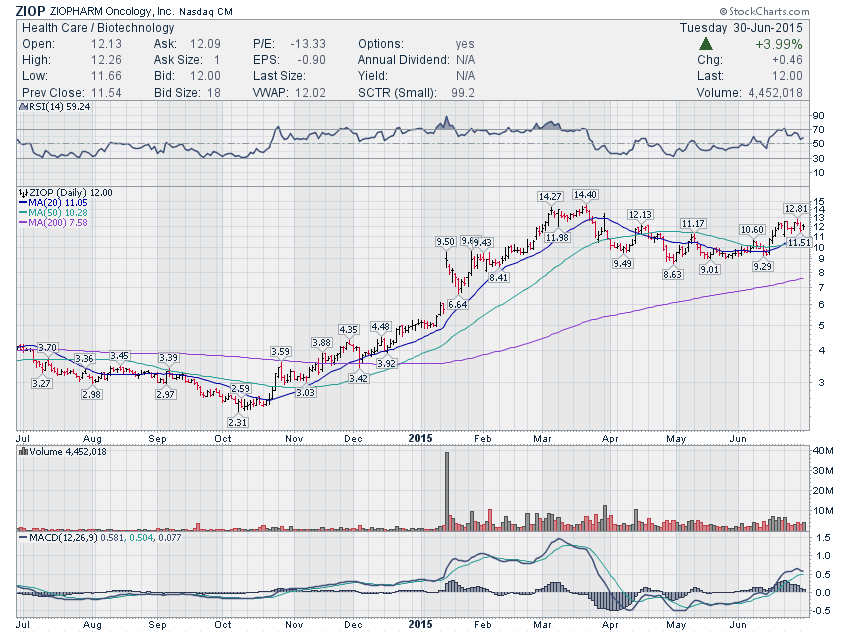Open the StockCharts.com copyright link

click(764, 11)
